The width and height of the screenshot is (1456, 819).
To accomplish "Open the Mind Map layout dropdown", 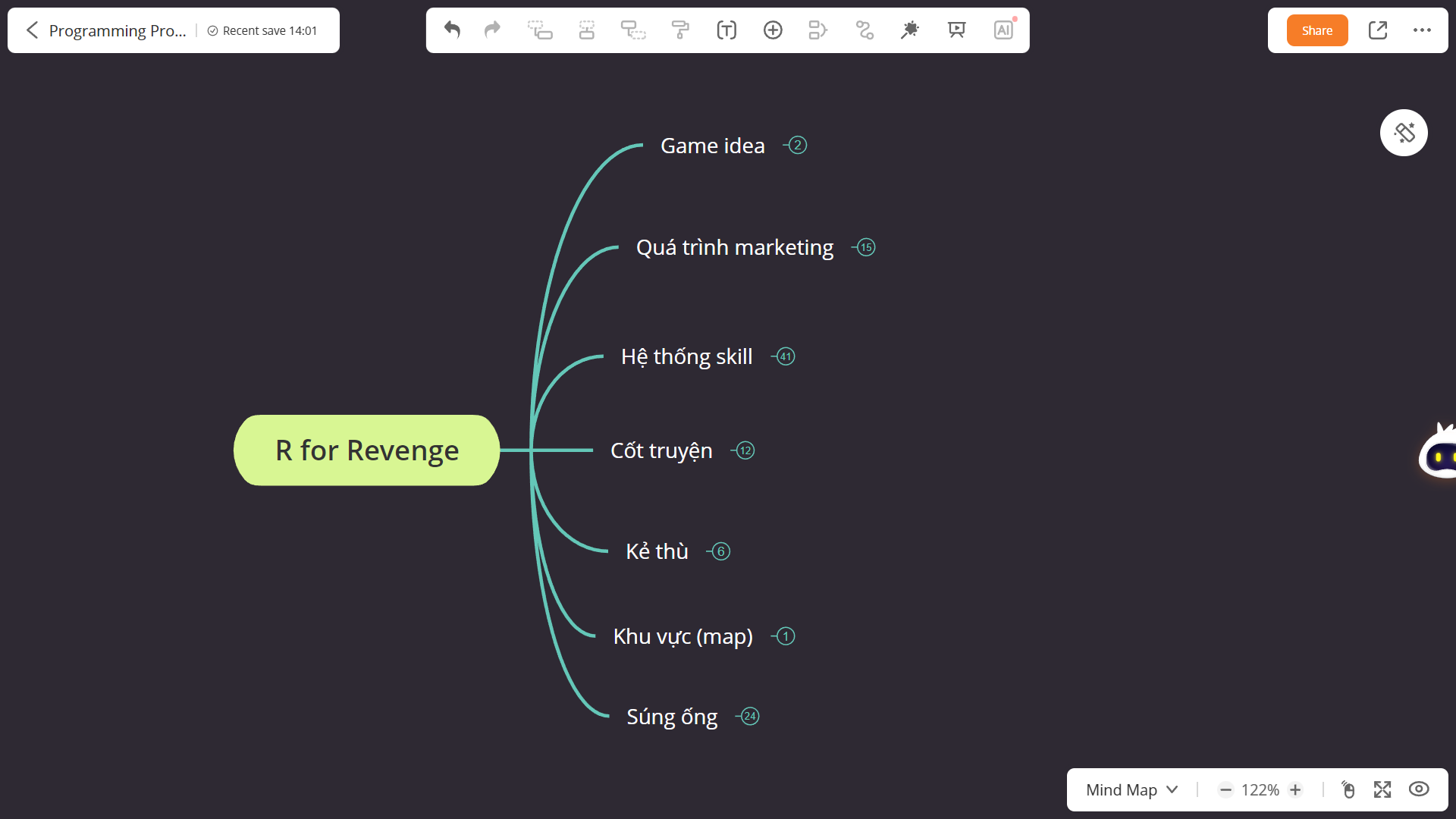I will point(1131,789).
